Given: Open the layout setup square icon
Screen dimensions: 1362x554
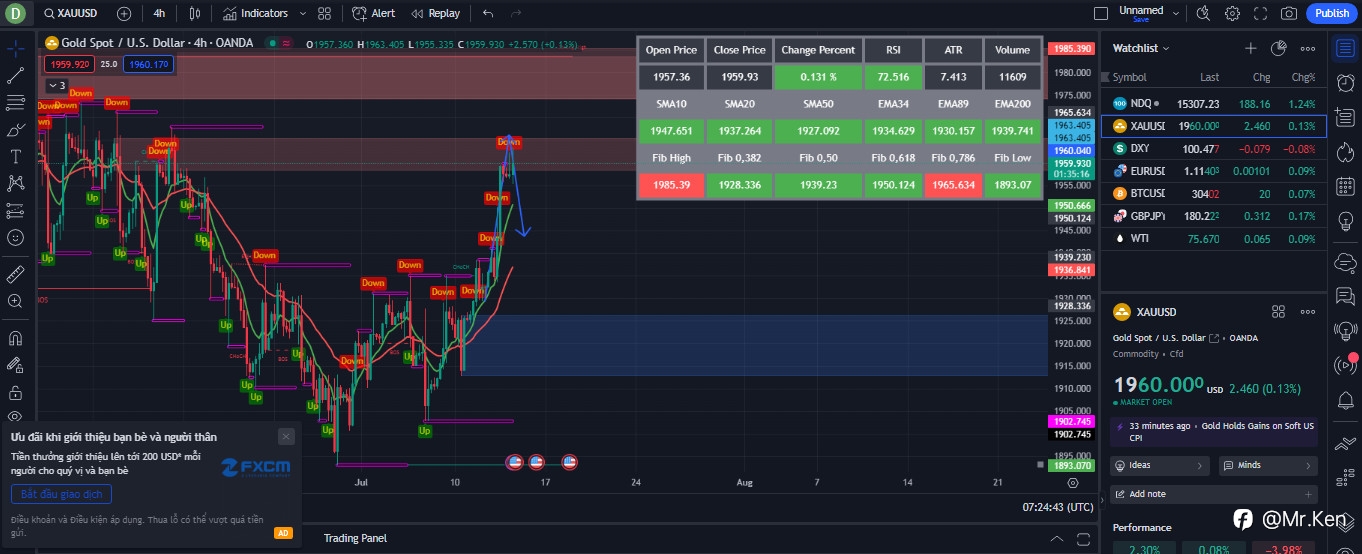Looking at the screenshot, I should click(1101, 13).
